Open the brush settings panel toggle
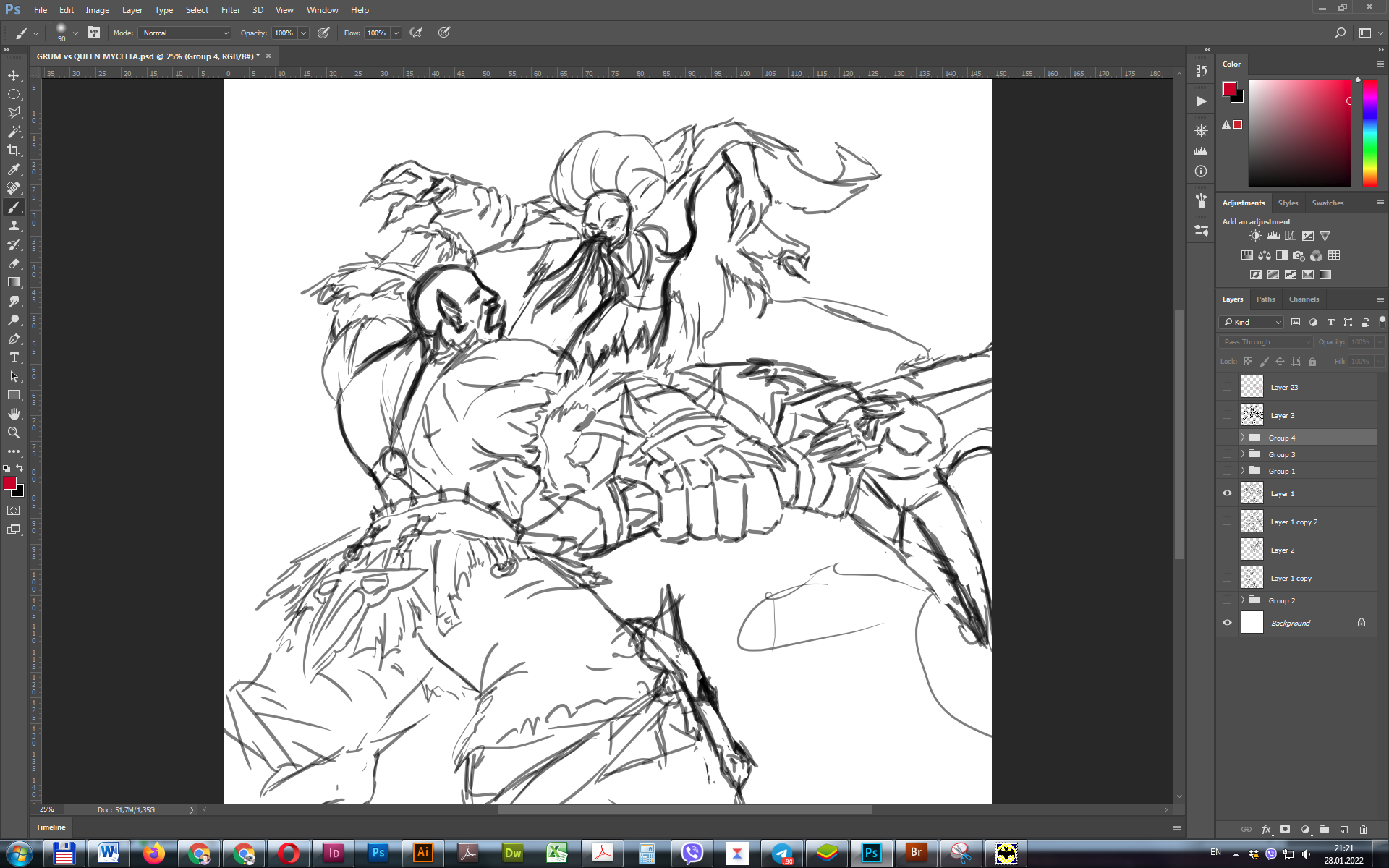 93,33
